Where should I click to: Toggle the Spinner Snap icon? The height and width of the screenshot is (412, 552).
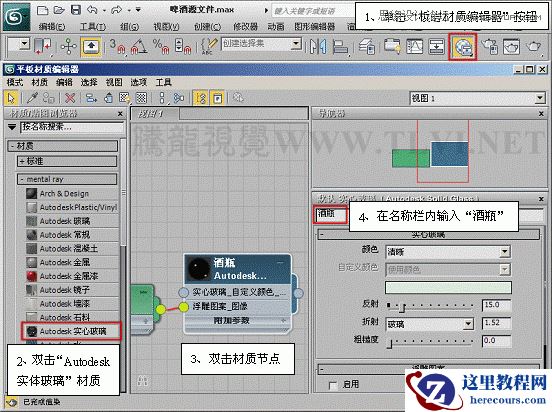(183, 46)
